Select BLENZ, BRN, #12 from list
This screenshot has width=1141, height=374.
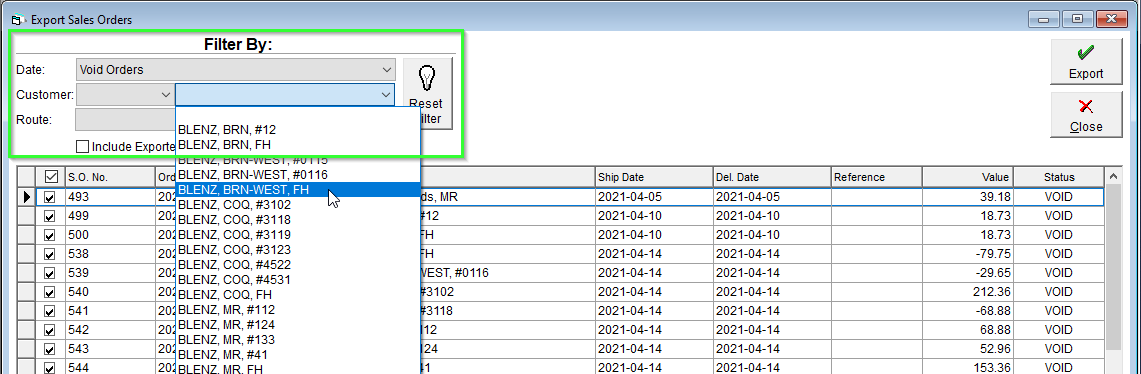point(298,130)
